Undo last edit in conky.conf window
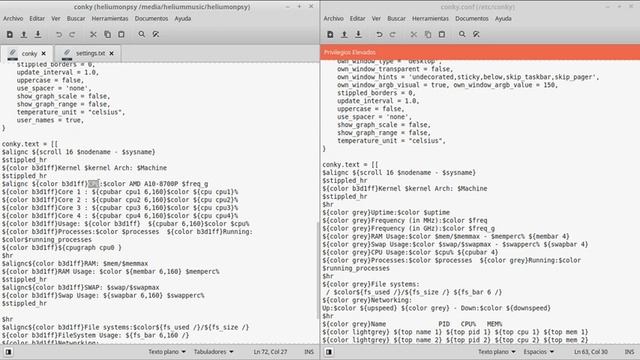 (x=379, y=35)
